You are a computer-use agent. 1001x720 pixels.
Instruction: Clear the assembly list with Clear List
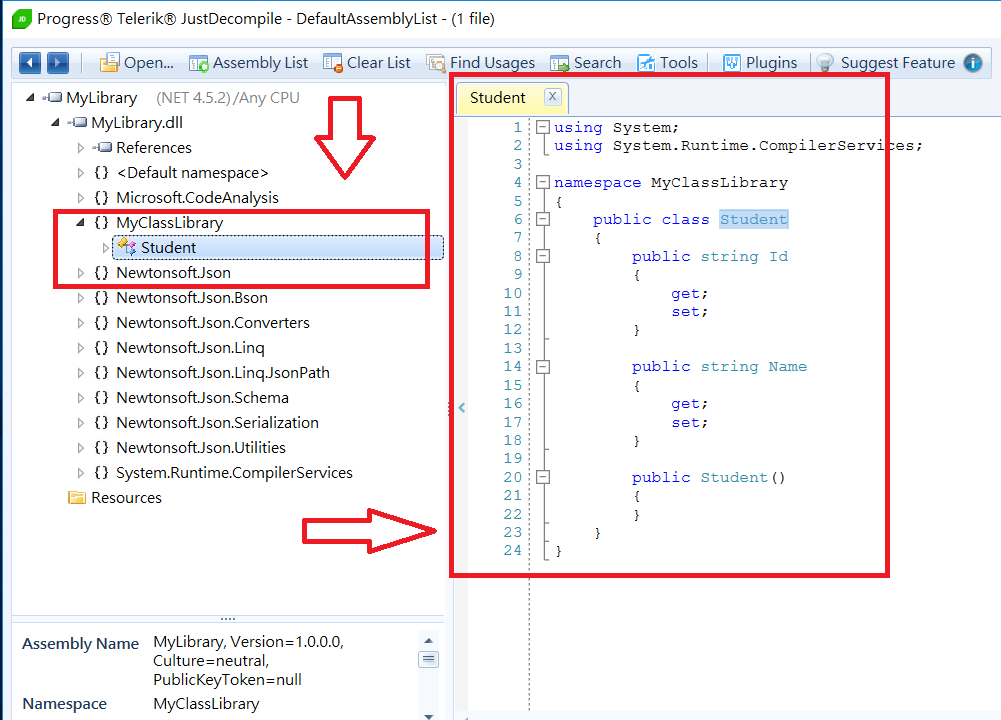(366, 63)
